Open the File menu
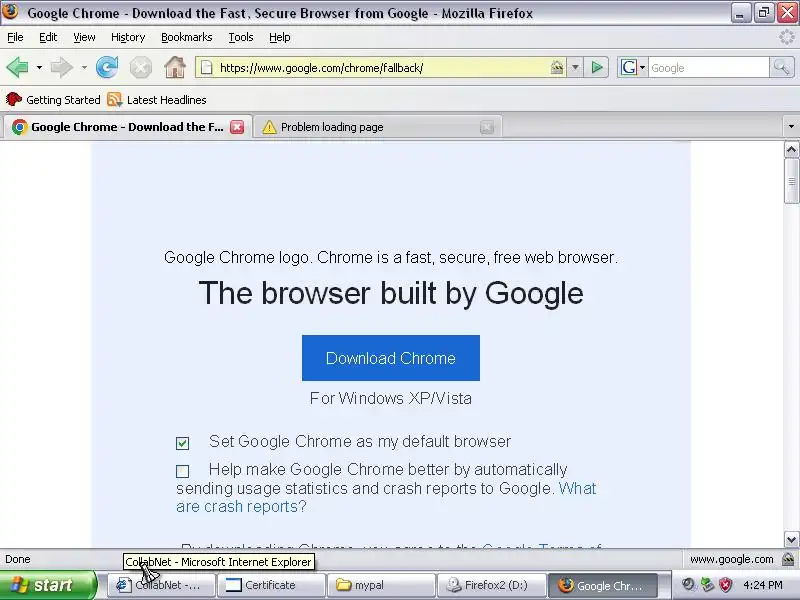Image resolution: width=800 pixels, height=600 pixels. [x=15, y=37]
